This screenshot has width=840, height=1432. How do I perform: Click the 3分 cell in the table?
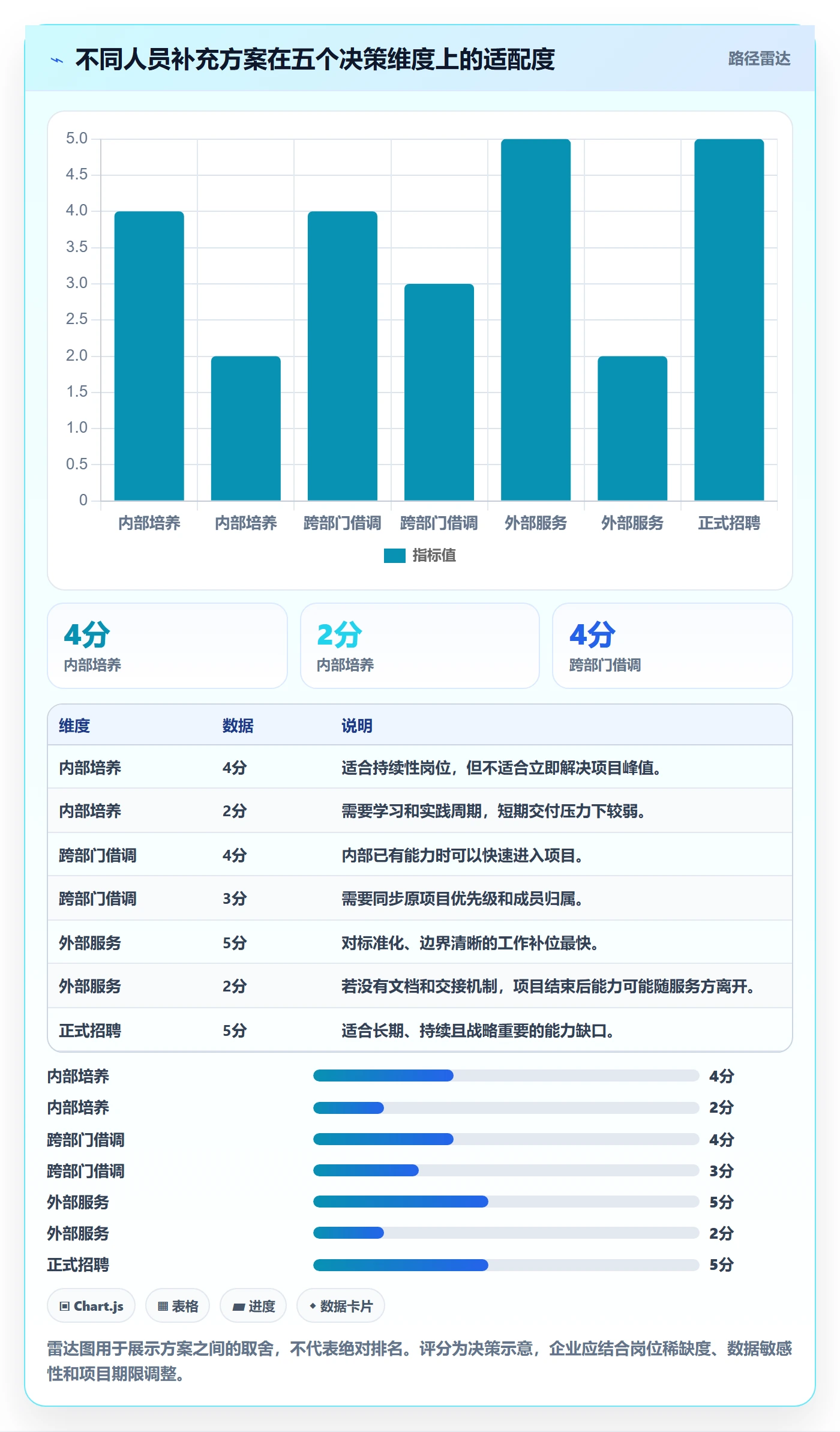(x=235, y=899)
